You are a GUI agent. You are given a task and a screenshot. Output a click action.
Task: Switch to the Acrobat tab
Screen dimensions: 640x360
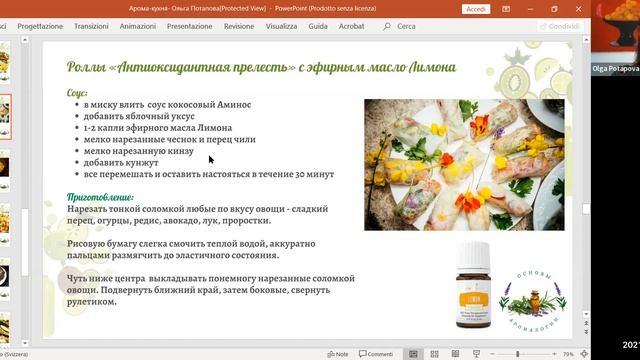tap(351, 26)
